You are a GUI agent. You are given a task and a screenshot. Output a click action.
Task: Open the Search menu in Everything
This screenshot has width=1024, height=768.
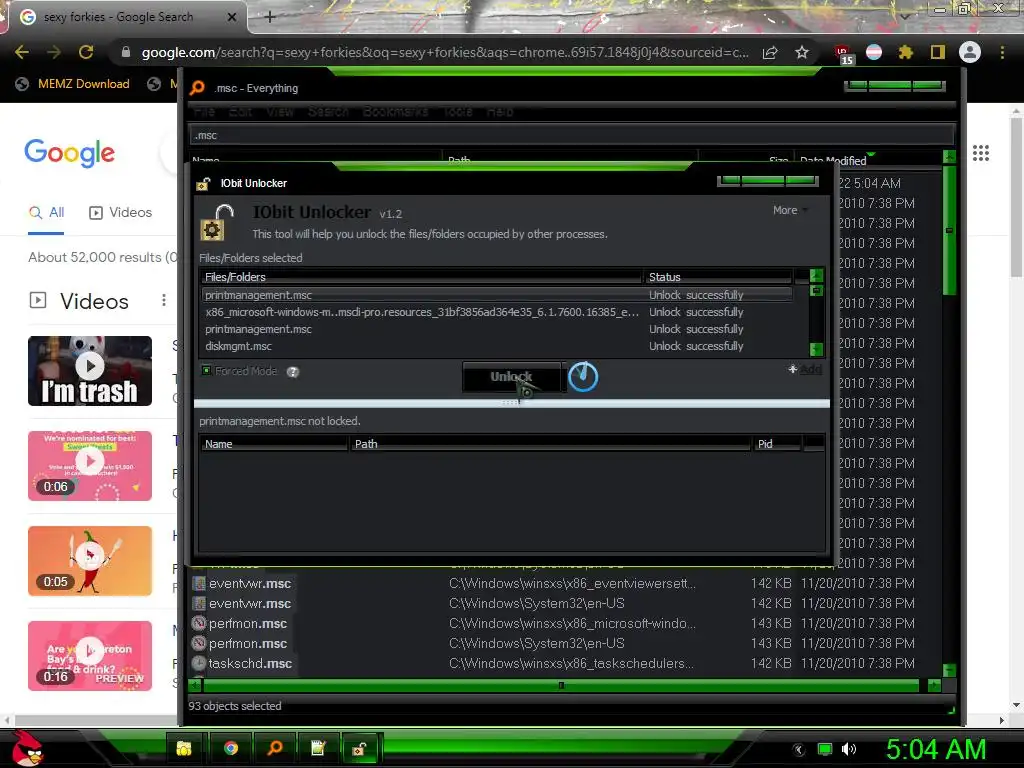pos(328,112)
